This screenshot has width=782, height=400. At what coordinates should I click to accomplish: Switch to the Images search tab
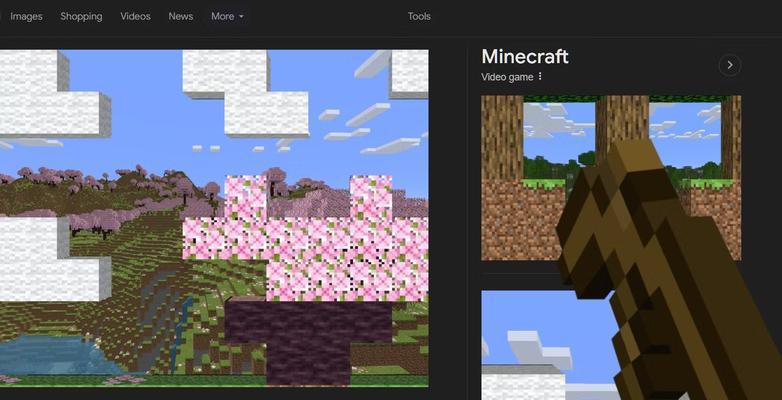(26, 16)
